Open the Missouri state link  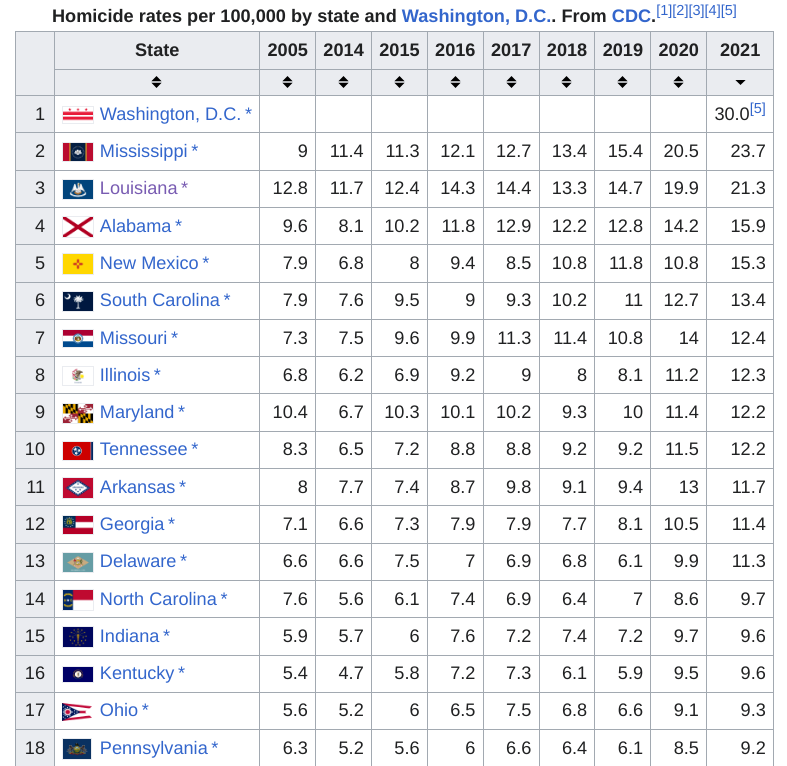pos(134,338)
